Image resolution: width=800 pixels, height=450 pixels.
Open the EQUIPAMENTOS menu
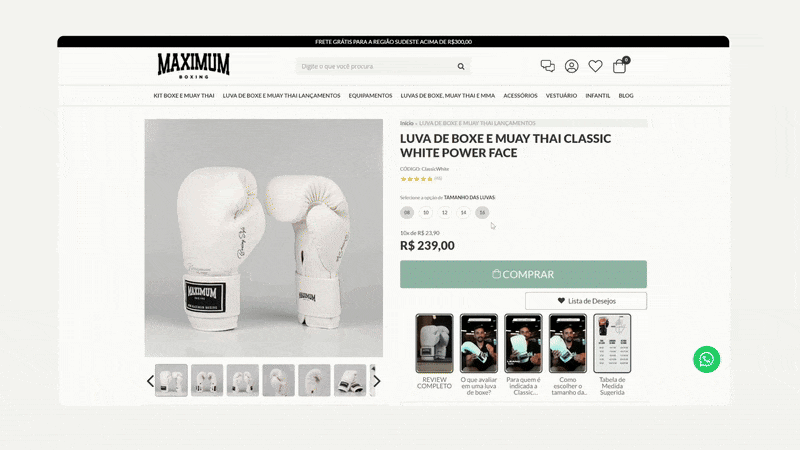click(x=370, y=95)
